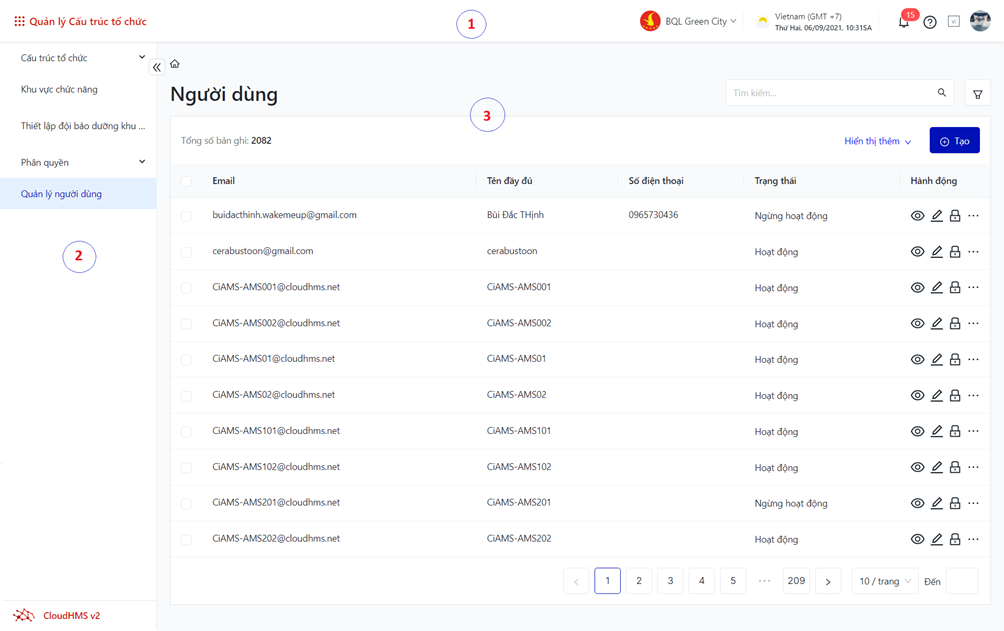Image resolution: width=1004 pixels, height=631 pixels.
Task: Lock the CiAMS-AMS001 user account
Action: click(955, 288)
